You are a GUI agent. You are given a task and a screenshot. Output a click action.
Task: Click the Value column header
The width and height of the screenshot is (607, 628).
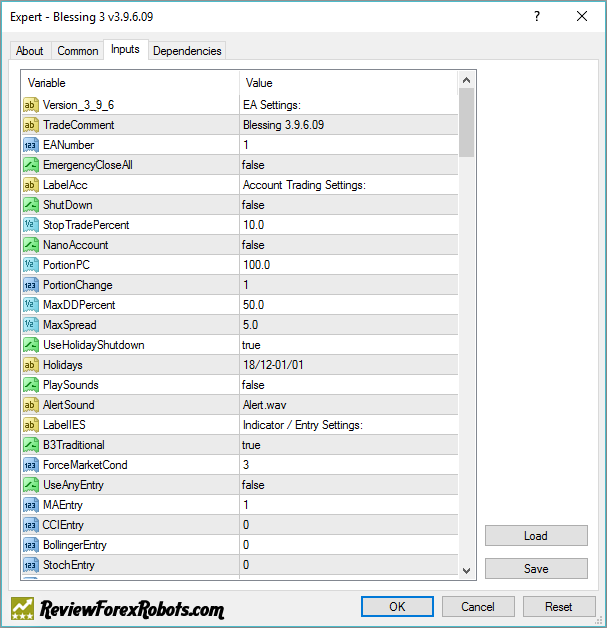click(348, 83)
